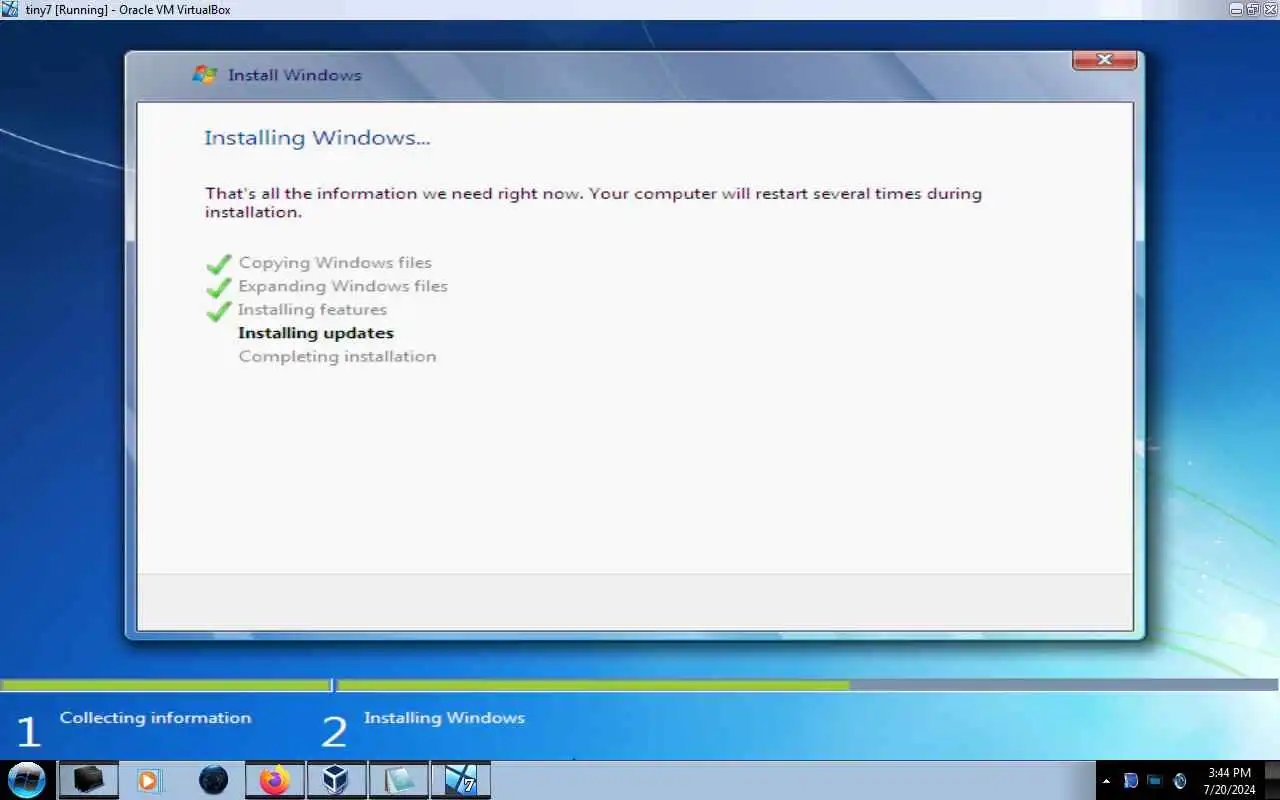
Task: Switch to the tiny7 VM taskbar button
Action: [x=460, y=780]
